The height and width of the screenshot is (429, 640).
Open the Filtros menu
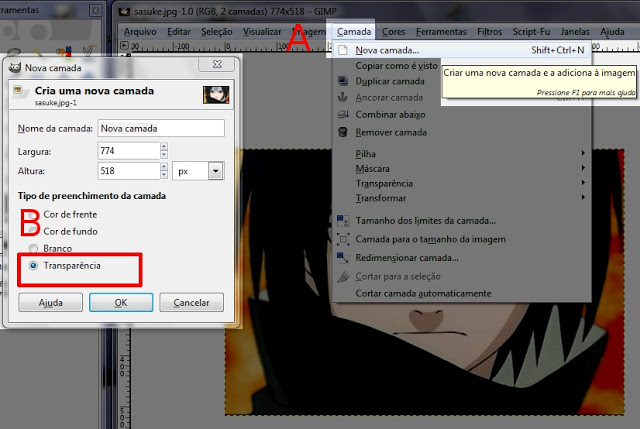[x=490, y=32]
